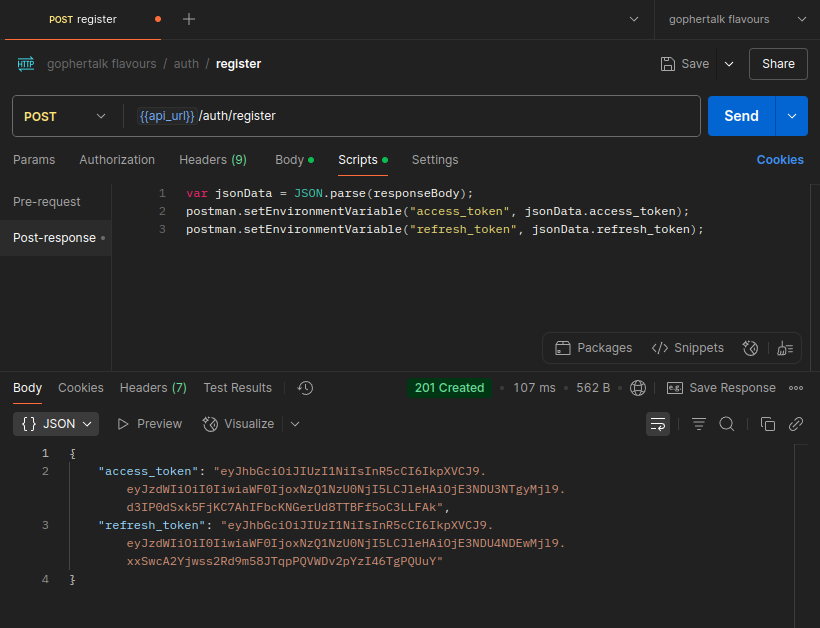The image size is (820, 628).
Task: Click the 562 B response size
Action: (593, 388)
